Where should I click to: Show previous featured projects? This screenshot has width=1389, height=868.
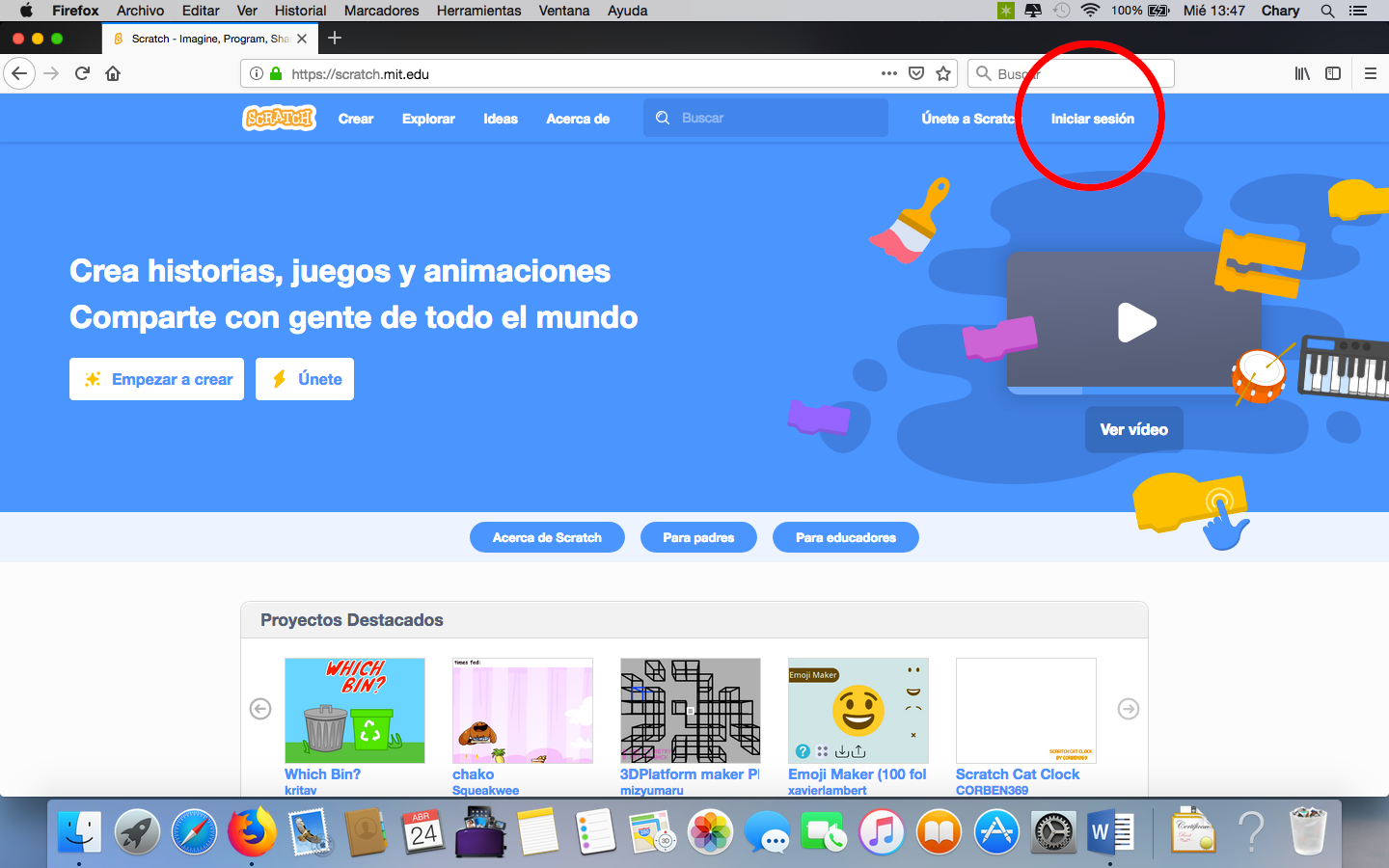pyautogui.click(x=260, y=709)
